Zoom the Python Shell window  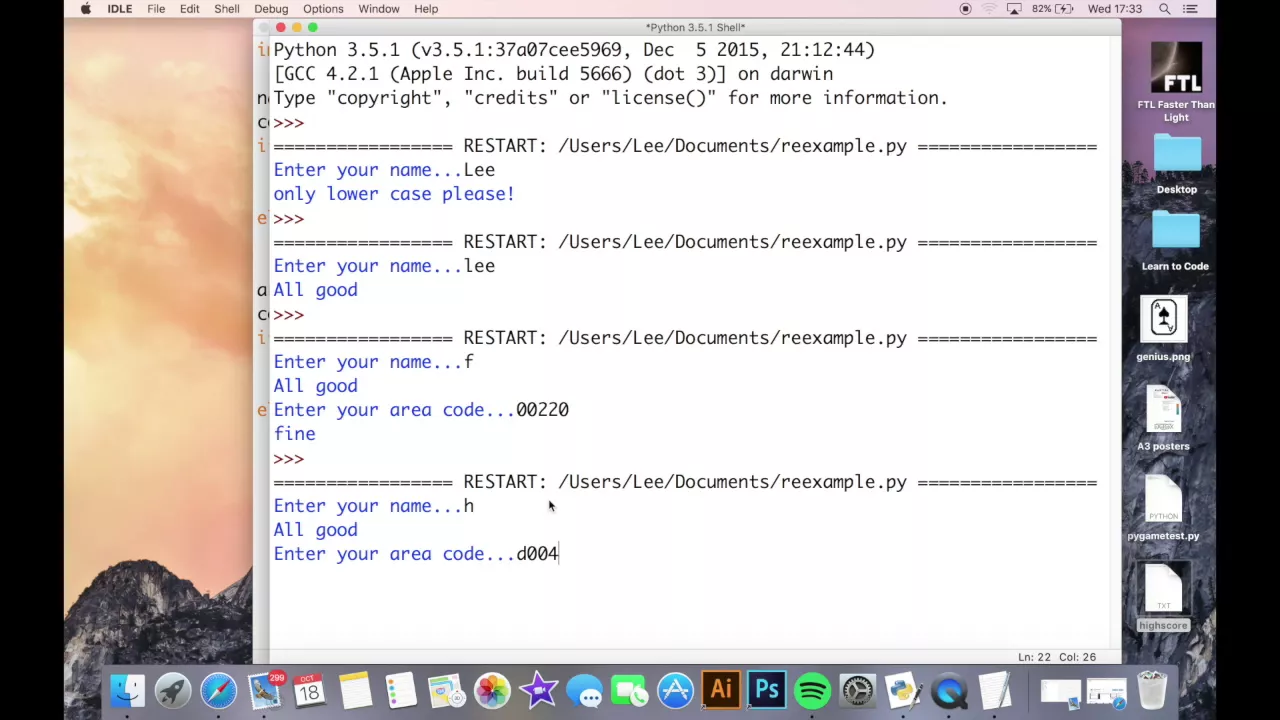tap(312, 27)
